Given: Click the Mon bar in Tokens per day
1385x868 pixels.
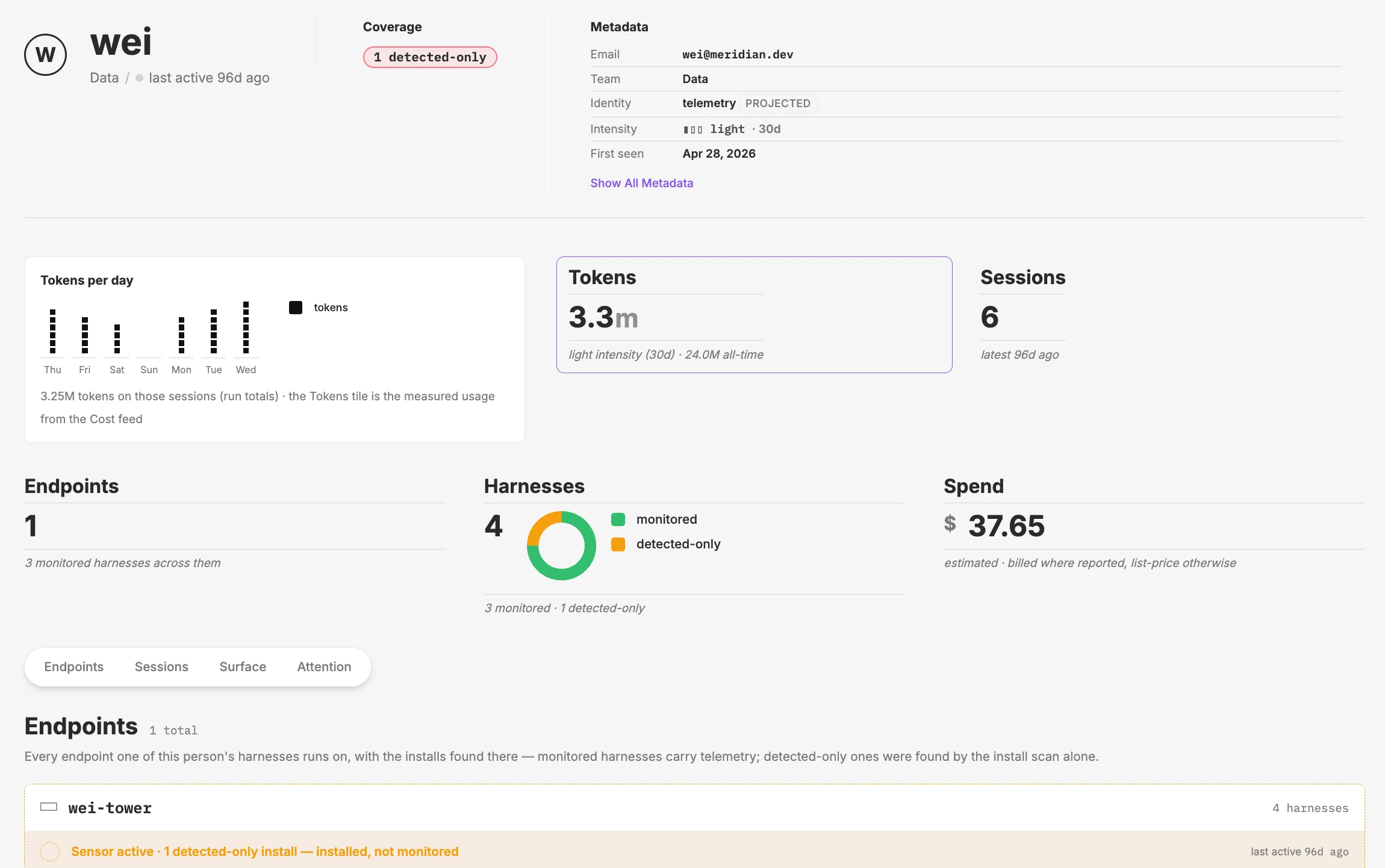Looking at the screenshot, I should click(x=181, y=335).
